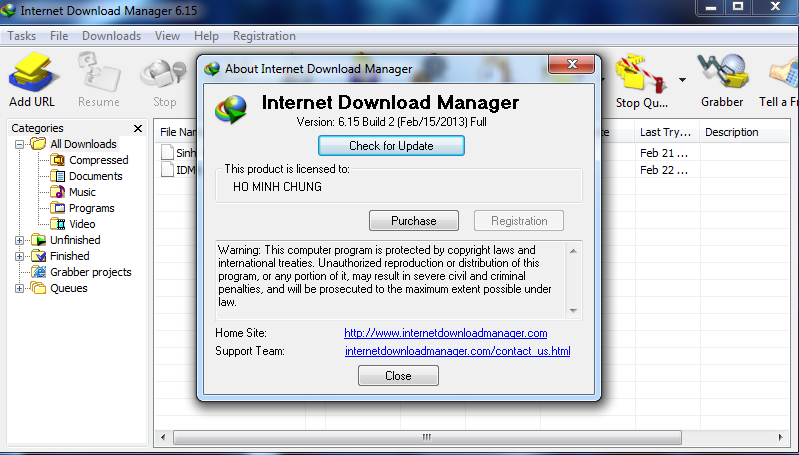Open the contact_us.html support link

(458, 351)
